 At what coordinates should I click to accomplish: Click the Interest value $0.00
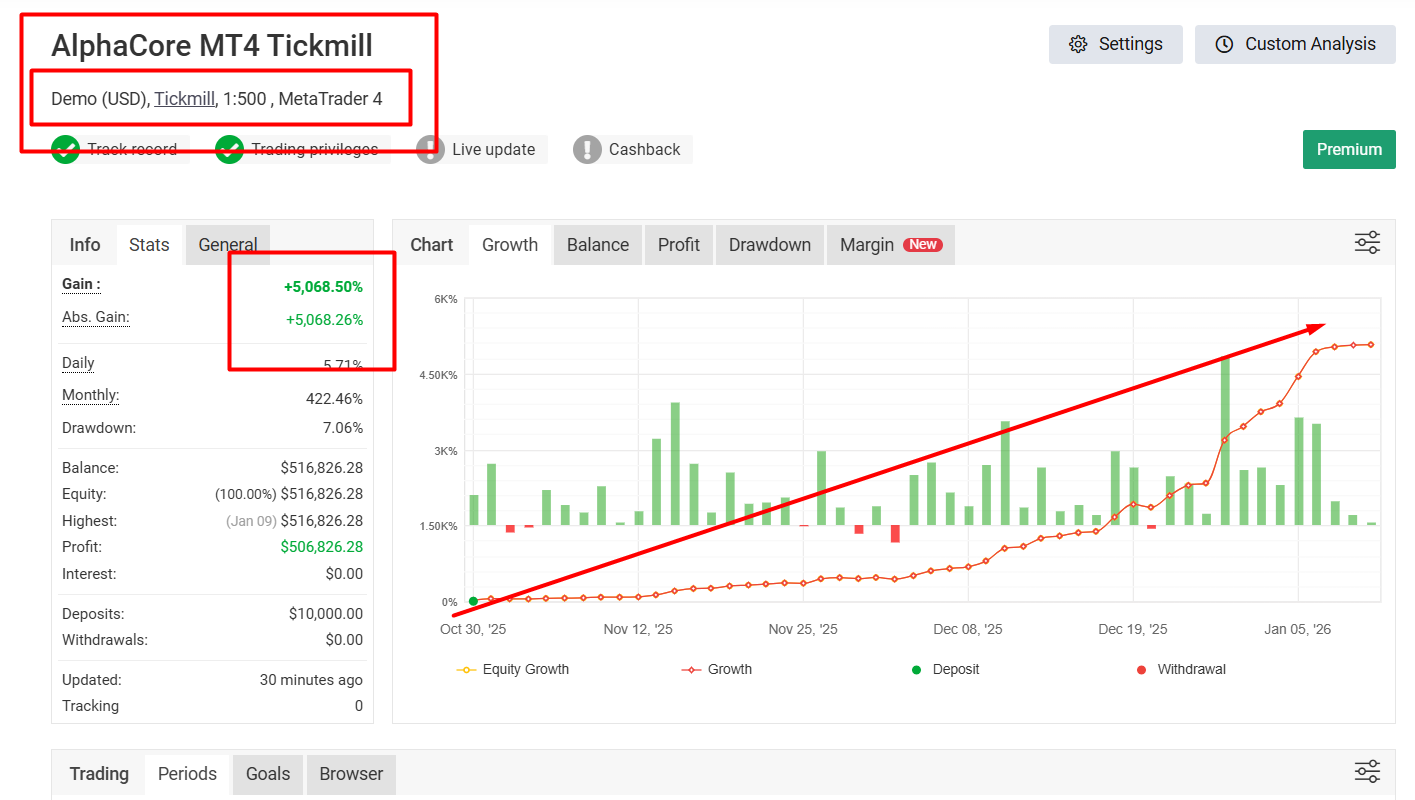[x=342, y=574]
